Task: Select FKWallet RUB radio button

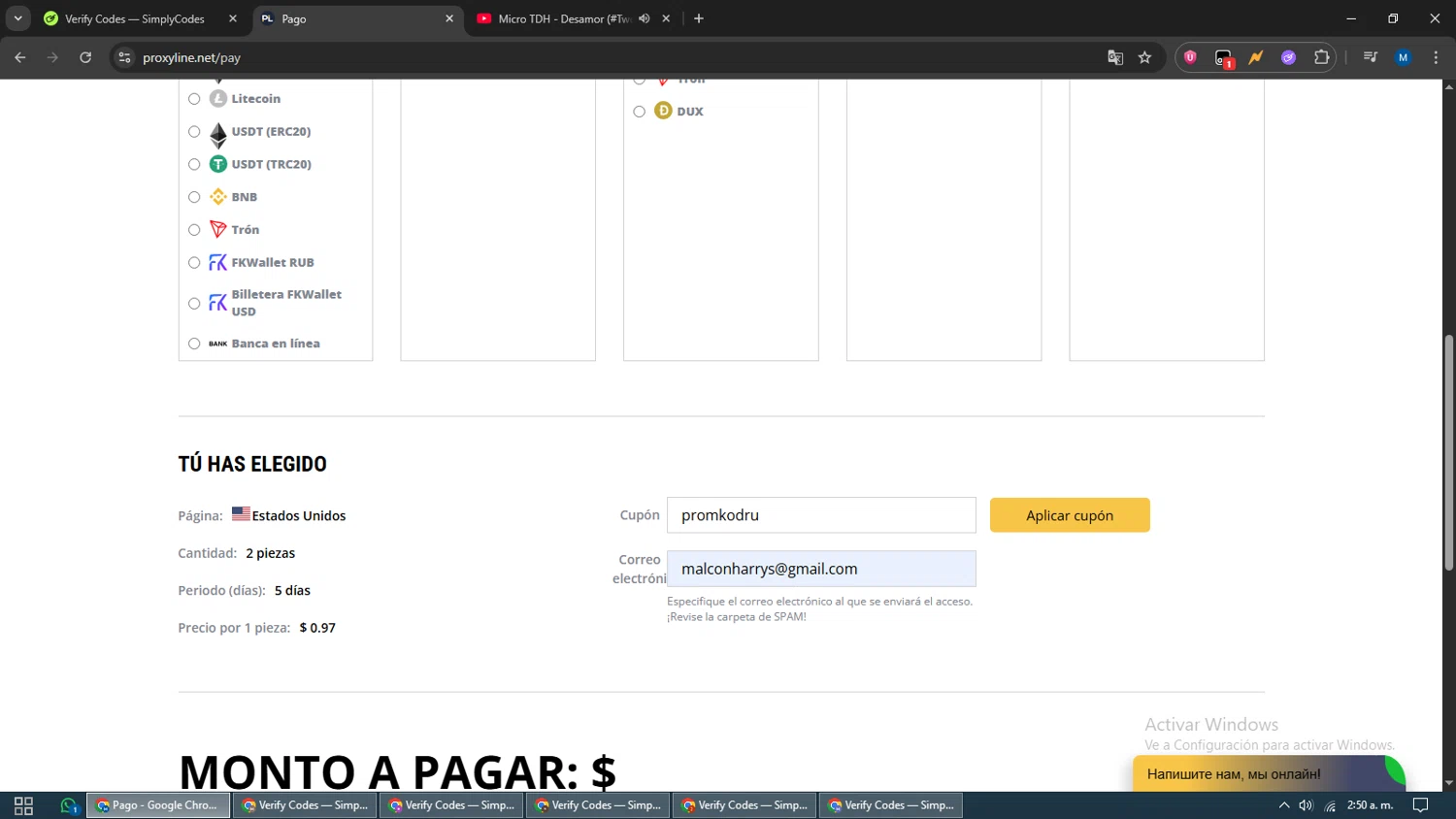Action: [x=194, y=263]
